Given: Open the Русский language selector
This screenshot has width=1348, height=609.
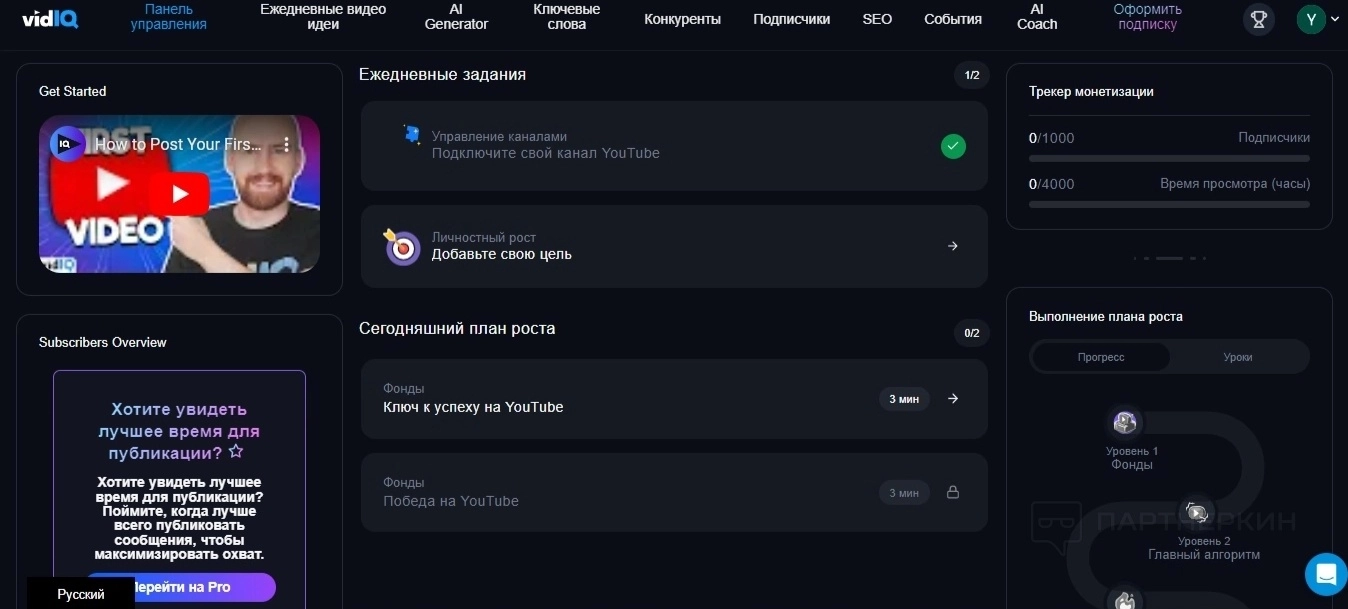Looking at the screenshot, I should [x=81, y=594].
